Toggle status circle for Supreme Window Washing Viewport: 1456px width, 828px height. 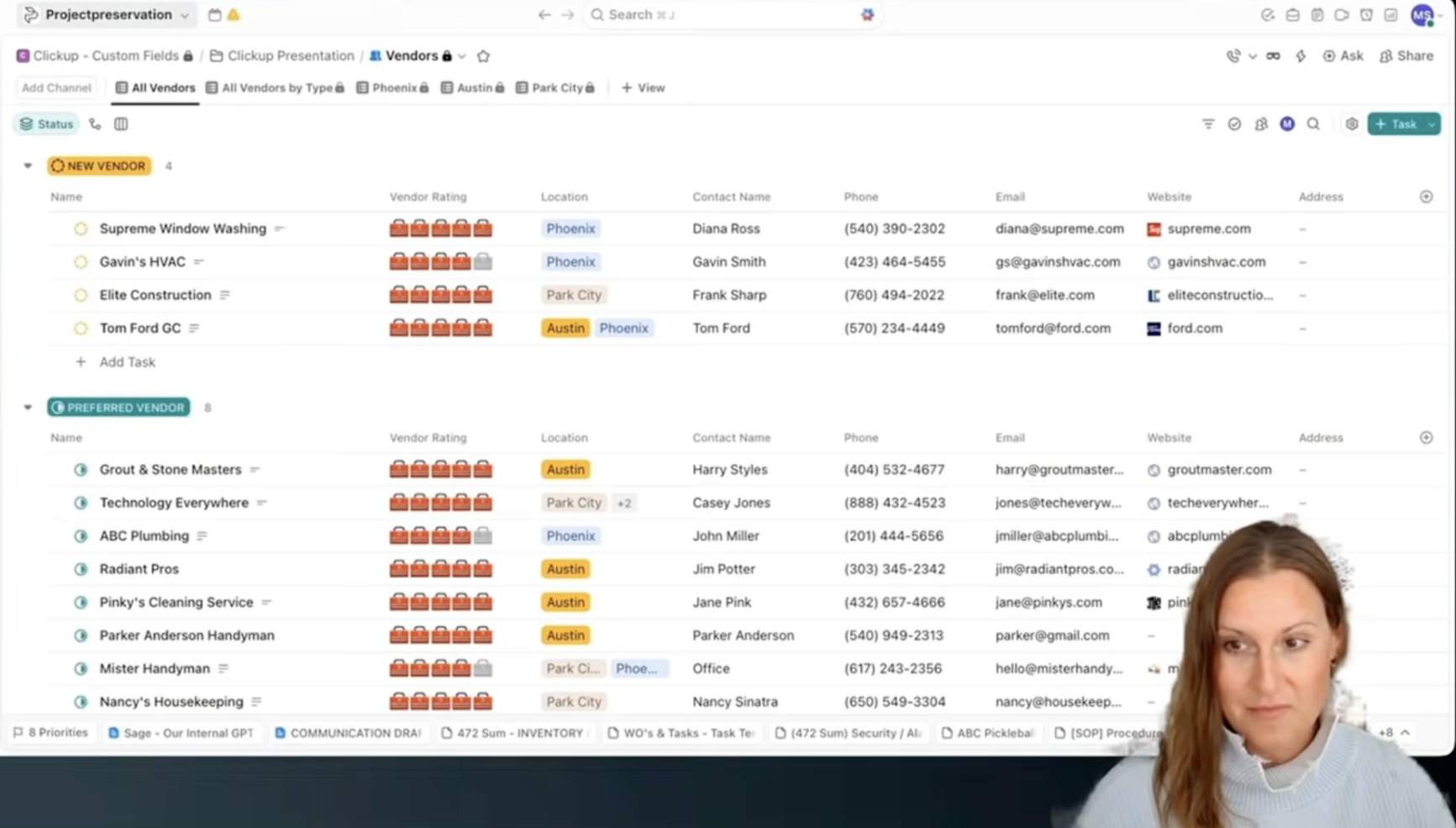81,229
